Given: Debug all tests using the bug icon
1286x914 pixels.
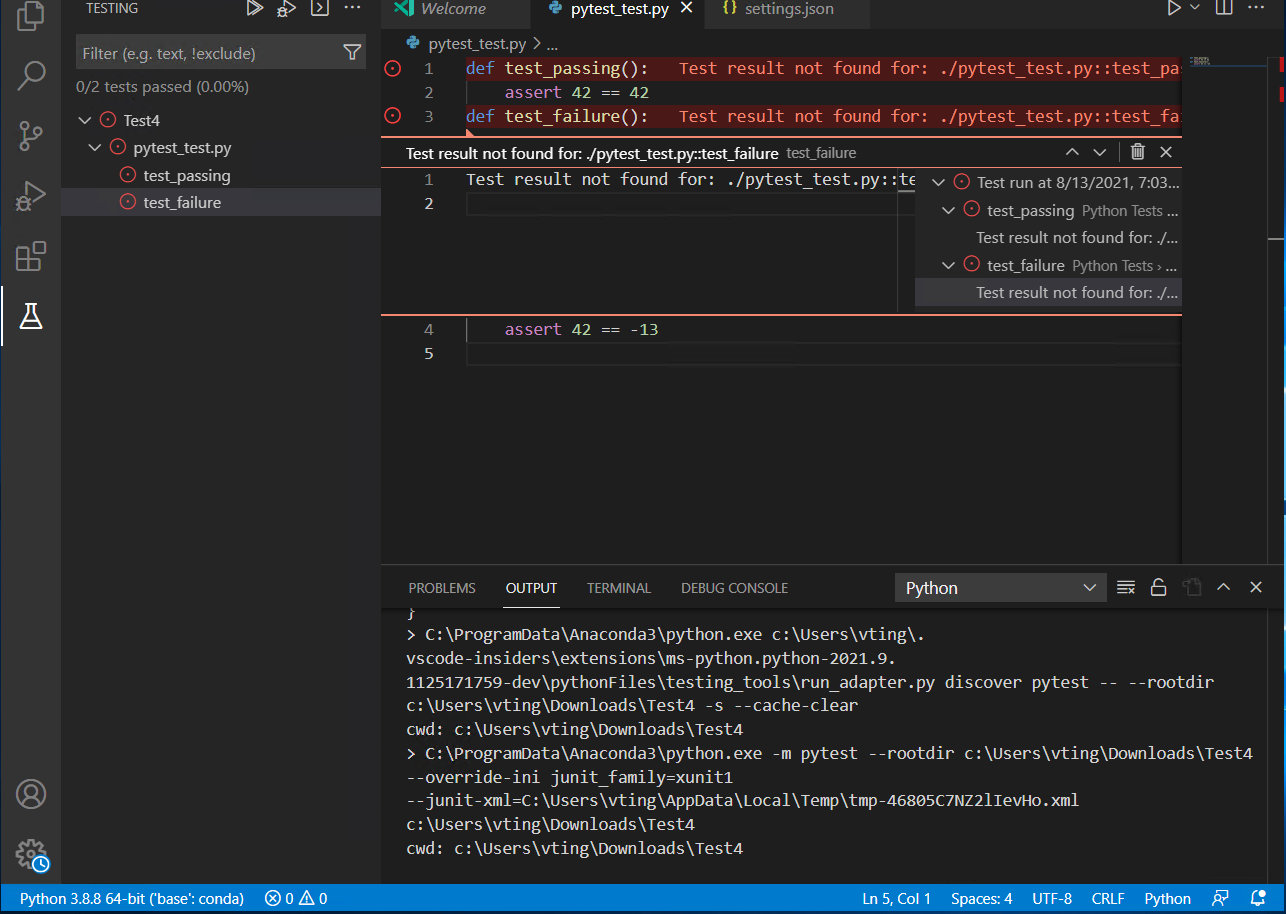Looking at the screenshot, I should (285, 9).
